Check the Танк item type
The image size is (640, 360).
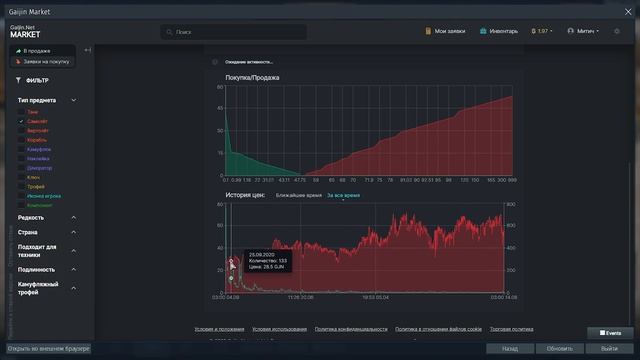click(x=21, y=112)
